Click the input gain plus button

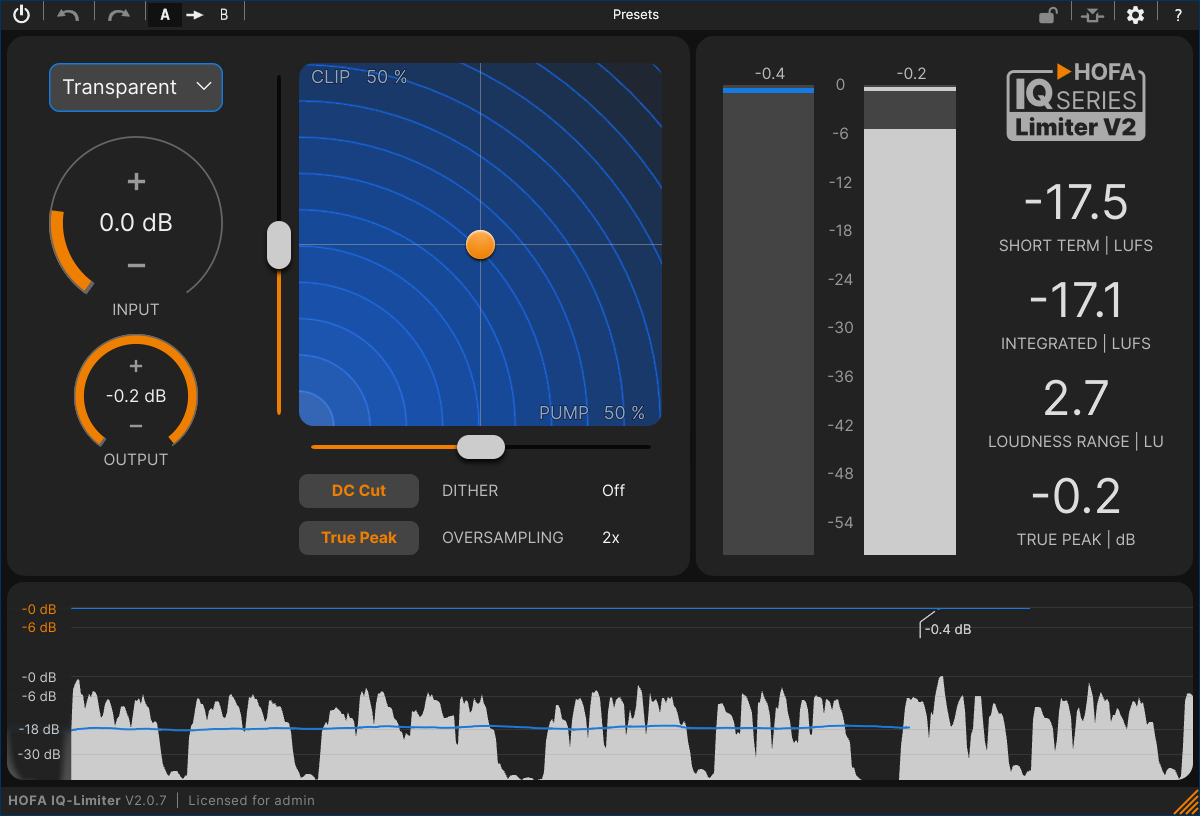(x=136, y=182)
